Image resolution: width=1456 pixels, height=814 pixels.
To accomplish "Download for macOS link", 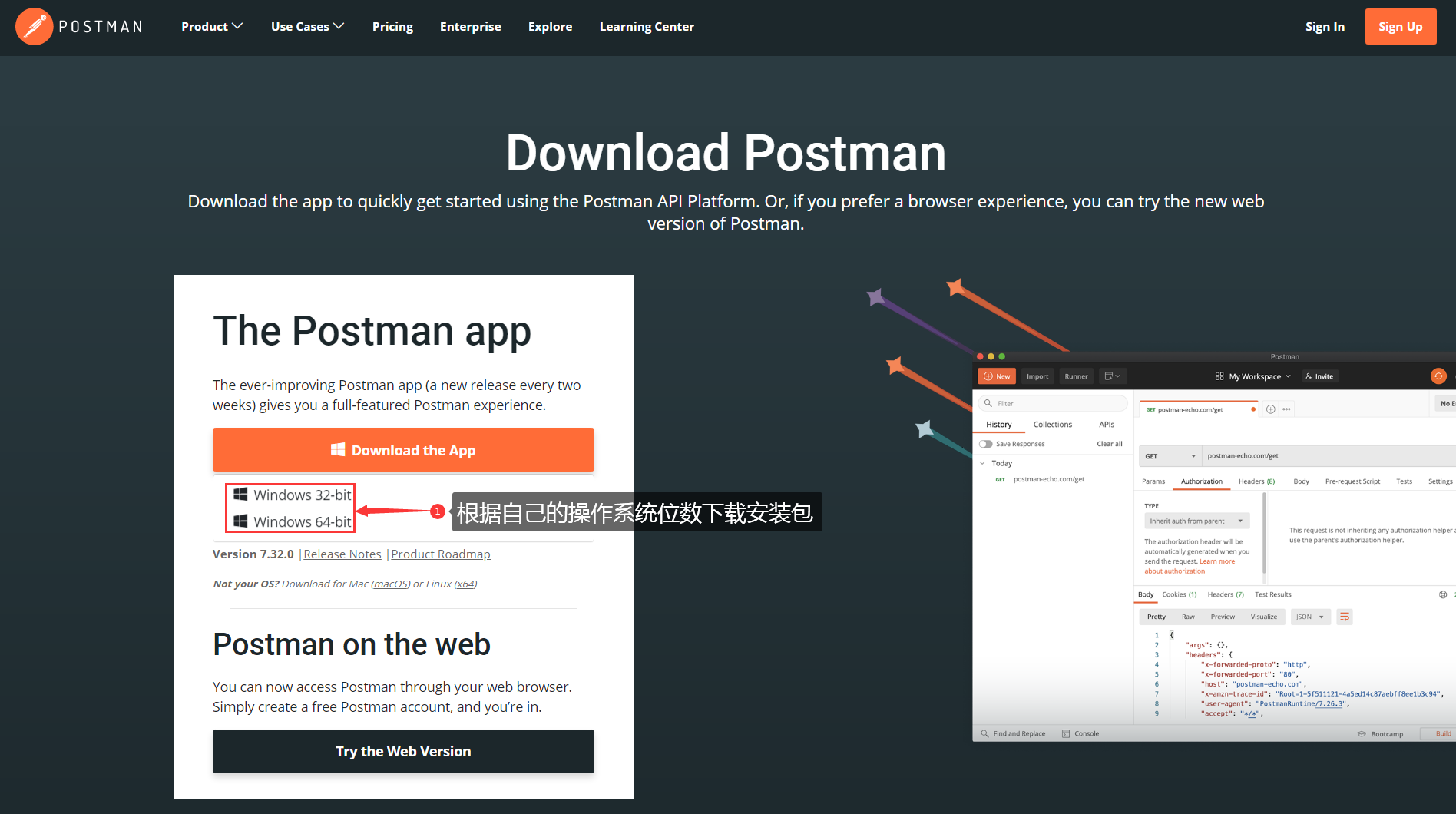I will click(390, 584).
